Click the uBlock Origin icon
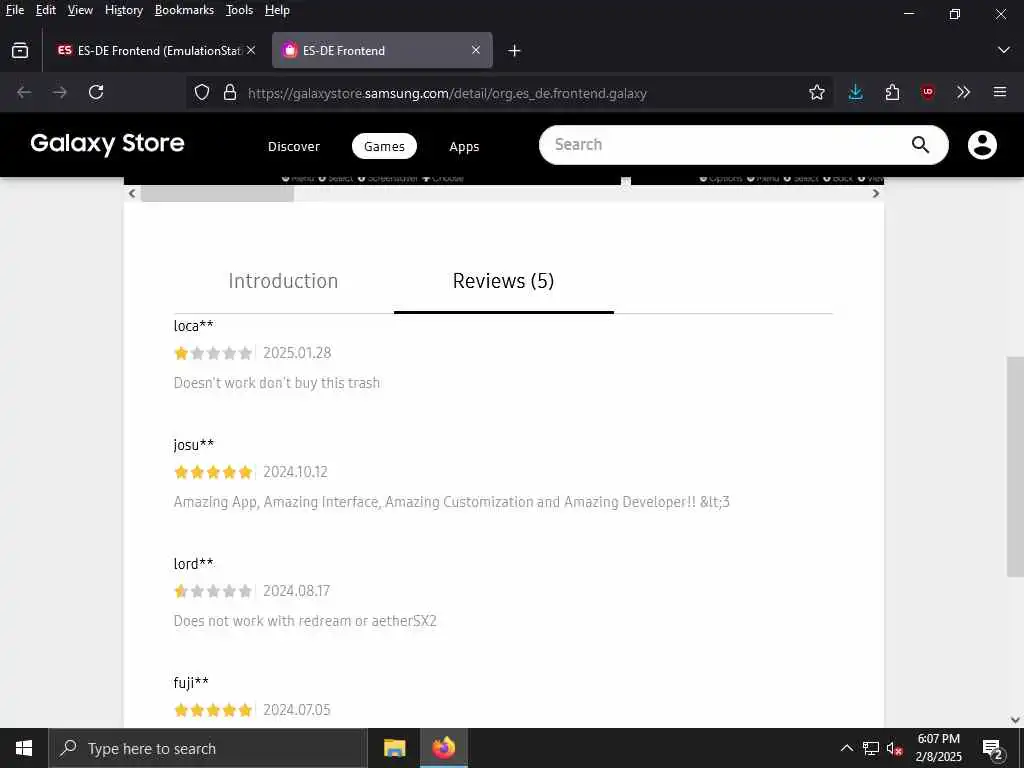Image resolution: width=1024 pixels, height=768 pixels. [x=928, y=92]
